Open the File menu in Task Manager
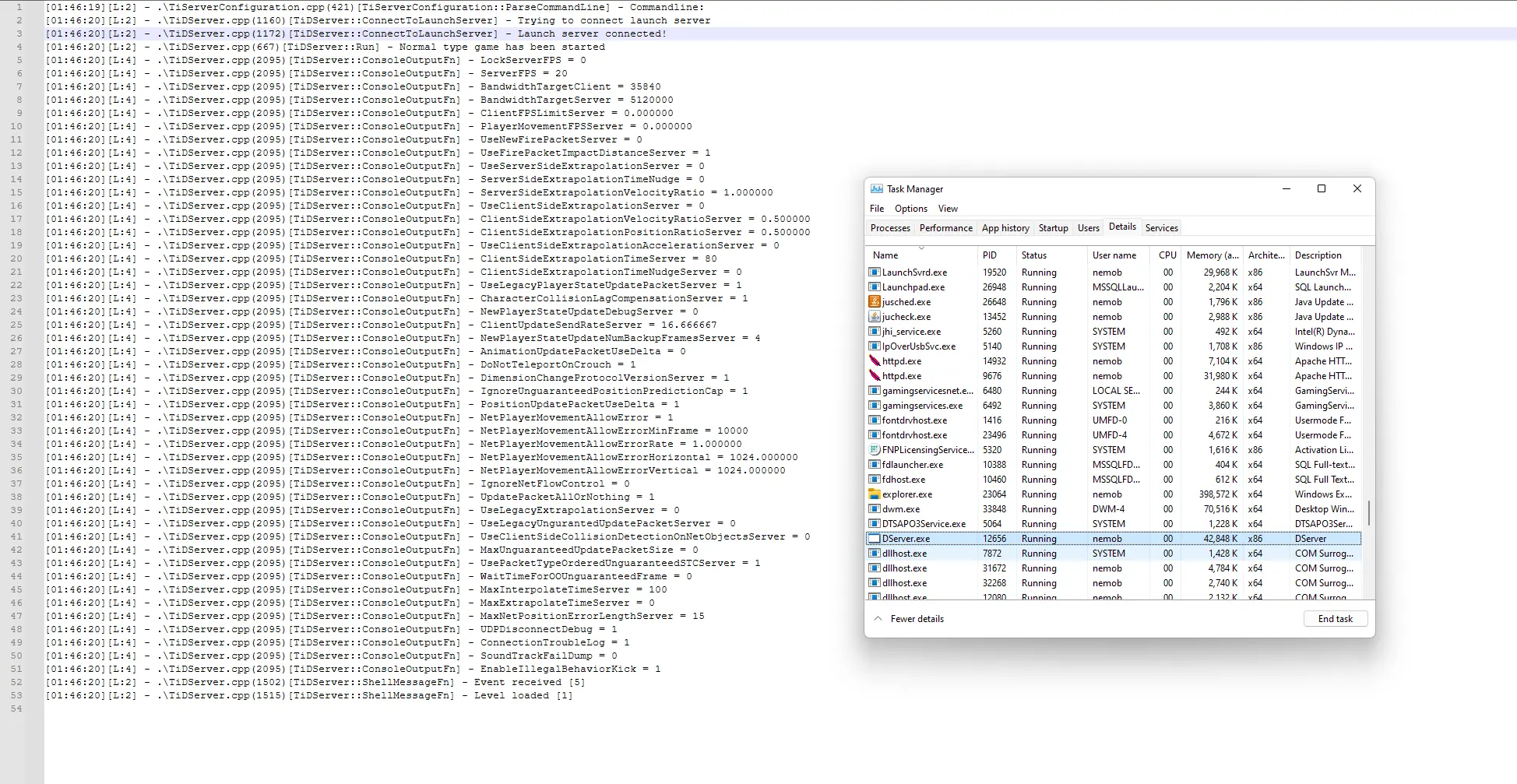 coord(877,209)
